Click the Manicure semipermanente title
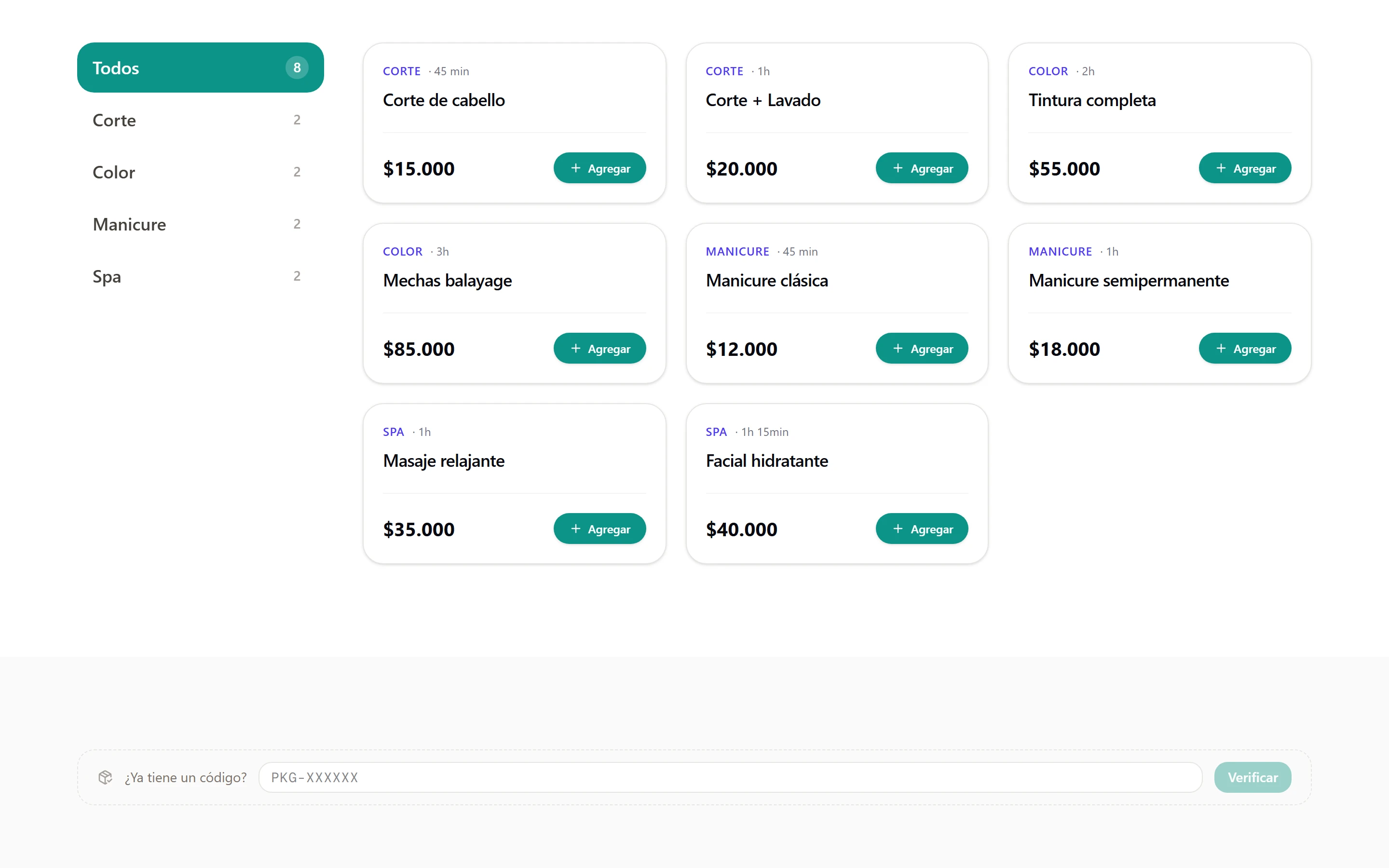Screen dimensions: 1389x868 [1129, 280]
